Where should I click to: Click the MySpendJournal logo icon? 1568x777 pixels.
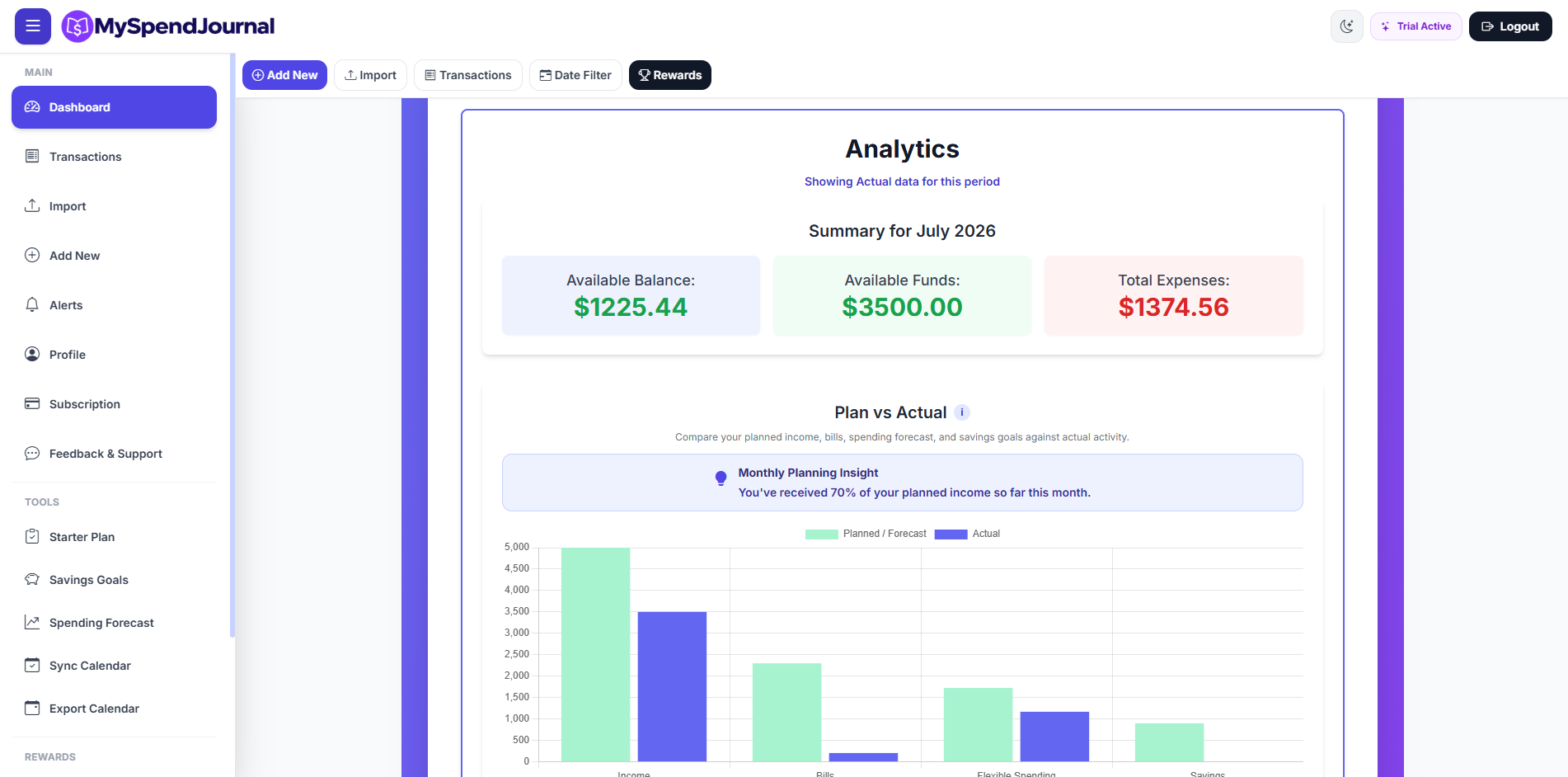pyautogui.click(x=77, y=26)
